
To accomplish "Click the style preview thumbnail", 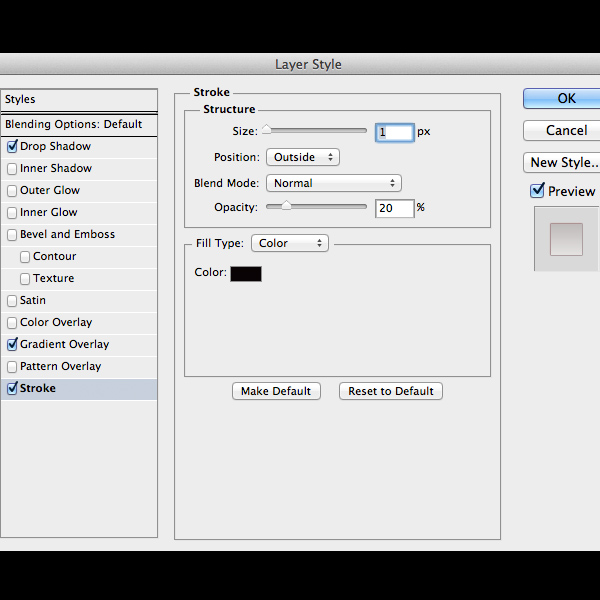I will (x=566, y=239).
